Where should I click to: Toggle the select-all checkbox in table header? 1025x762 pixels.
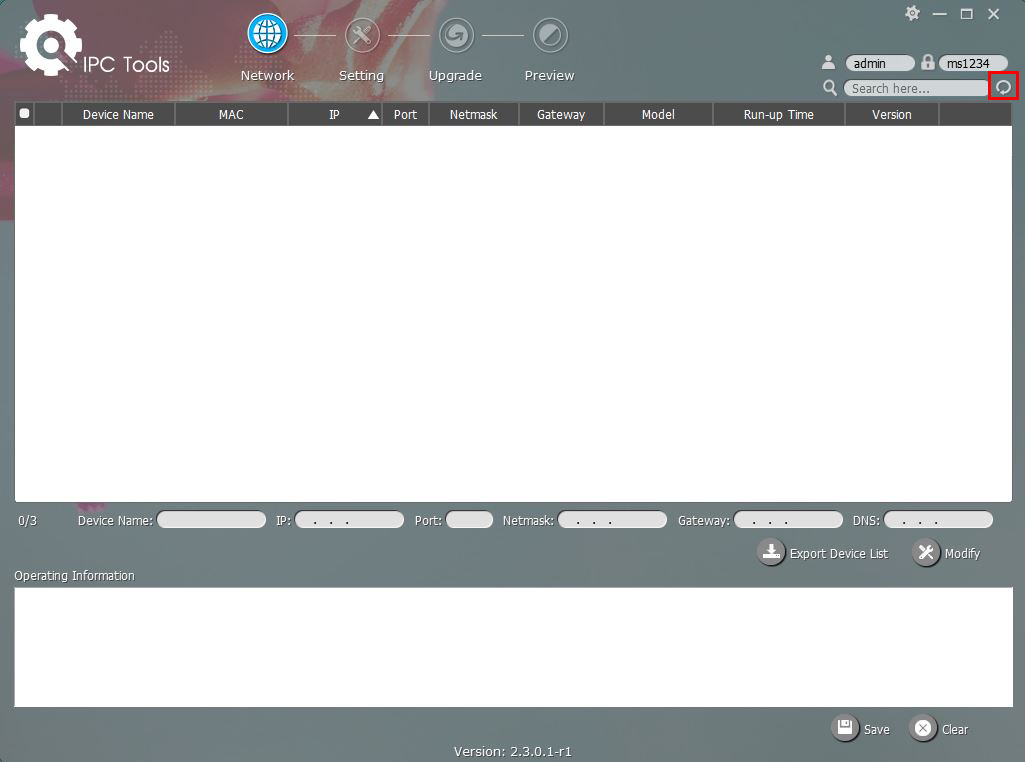point(25,114)
